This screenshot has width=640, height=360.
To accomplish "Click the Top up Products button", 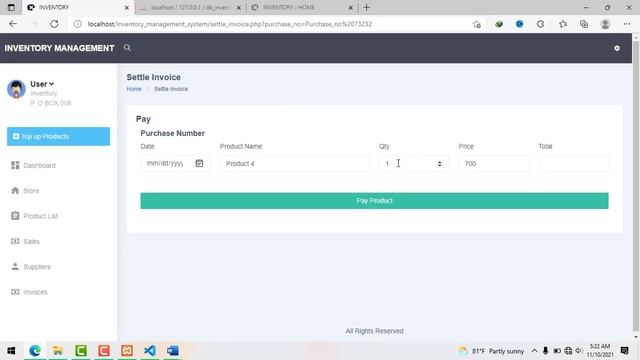I will point(58,136).
